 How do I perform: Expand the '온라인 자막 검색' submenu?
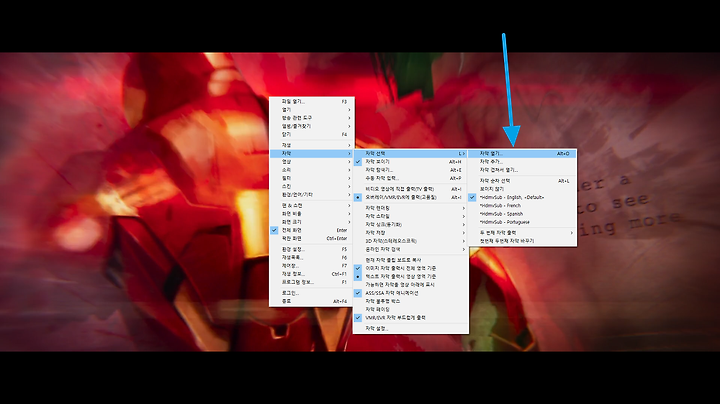(411, 249)
